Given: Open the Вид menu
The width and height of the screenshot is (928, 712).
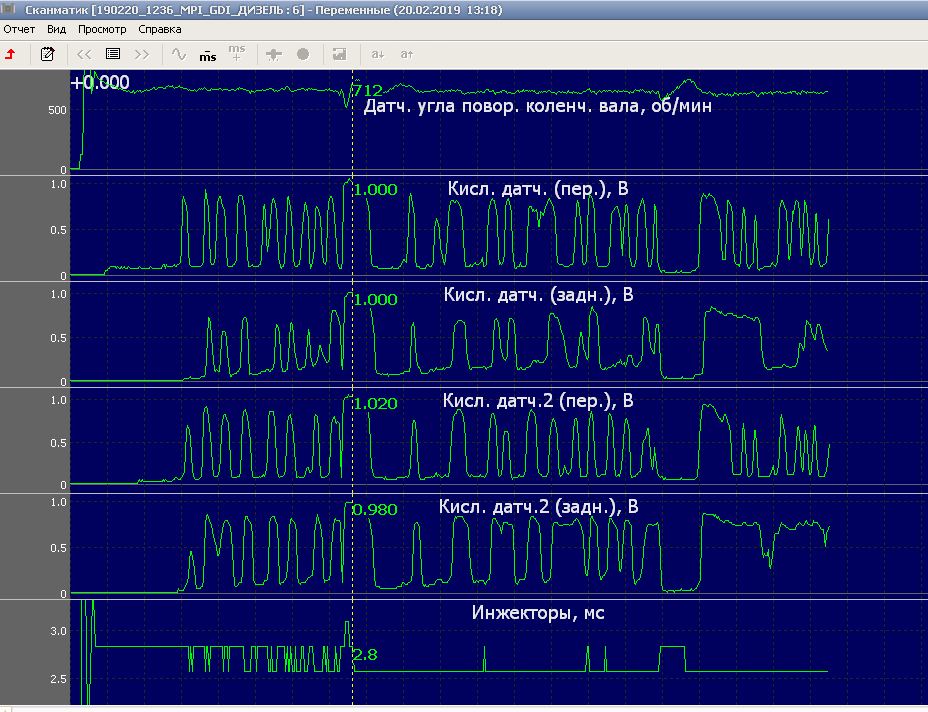Looking at the screenshot, I should click(57, 29).
